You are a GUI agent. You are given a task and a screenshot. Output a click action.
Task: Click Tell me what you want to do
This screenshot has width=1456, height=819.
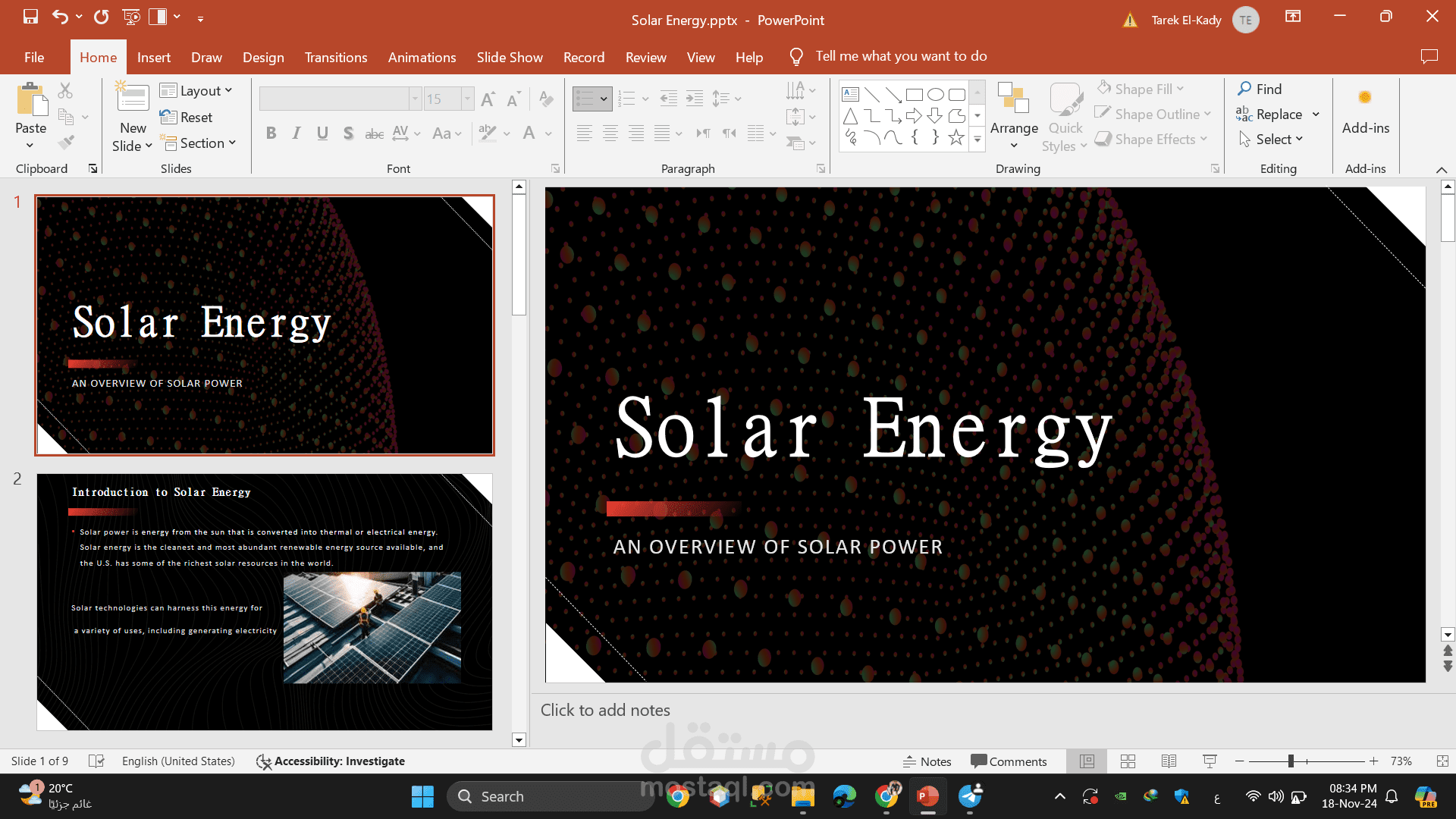(901, 56)
